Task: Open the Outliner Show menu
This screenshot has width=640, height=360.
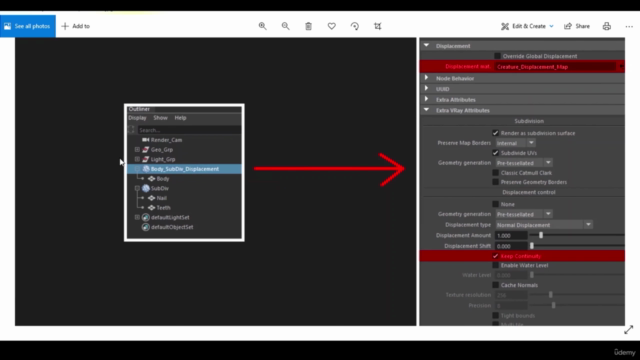Action: click(160, 118)
